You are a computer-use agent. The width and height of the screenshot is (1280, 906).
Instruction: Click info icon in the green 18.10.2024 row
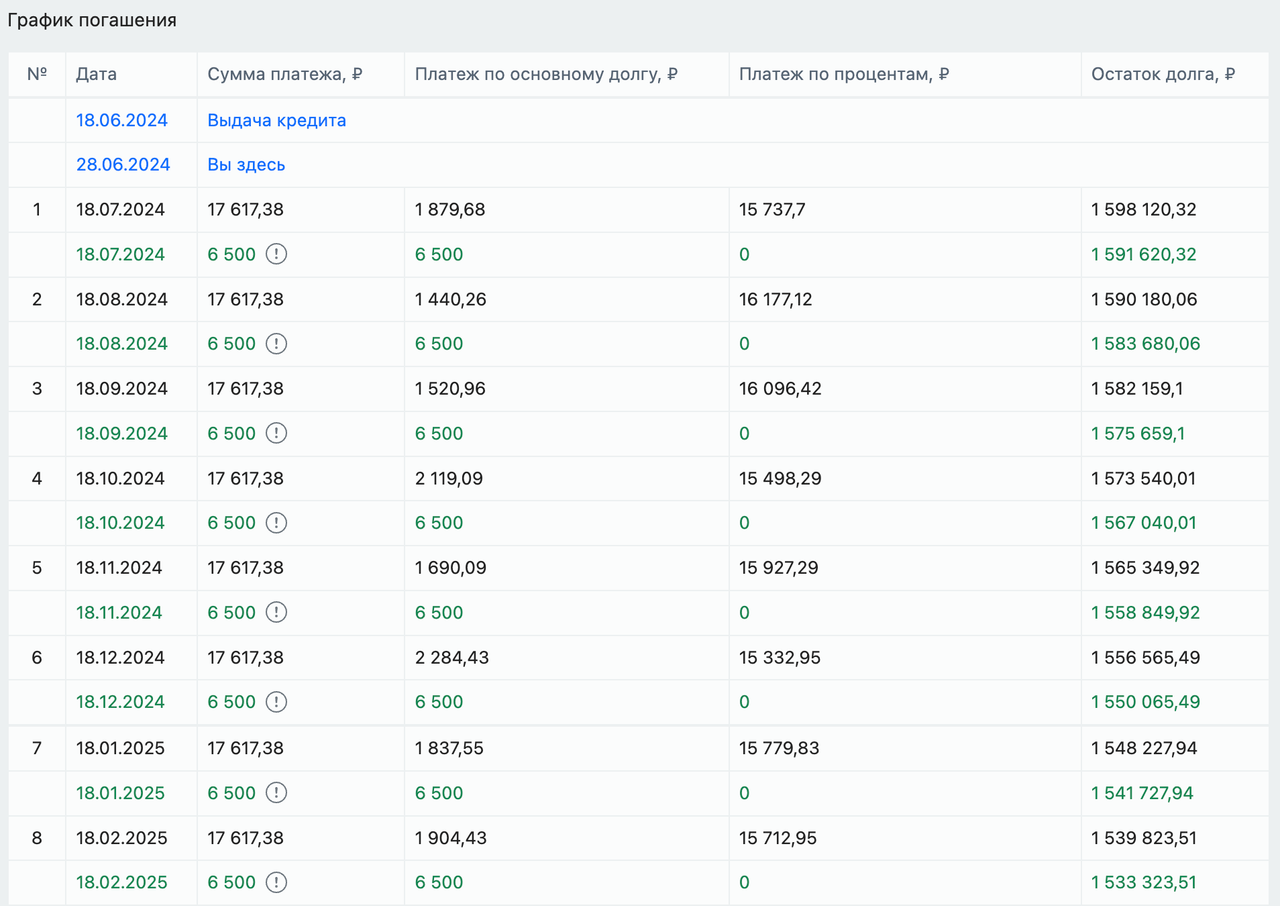(x=277, y=523)
